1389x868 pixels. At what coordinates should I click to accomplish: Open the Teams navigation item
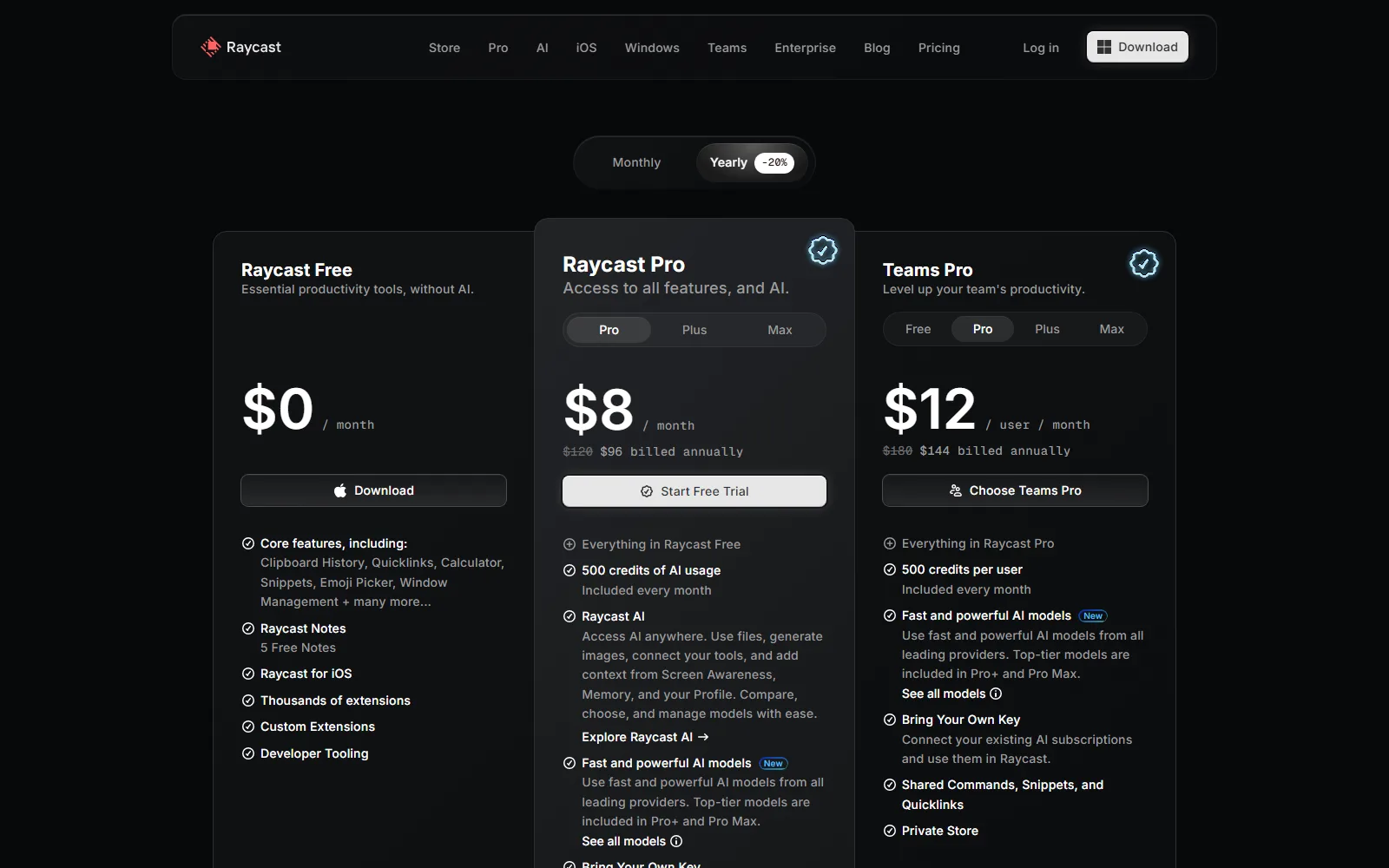point(727,48)
